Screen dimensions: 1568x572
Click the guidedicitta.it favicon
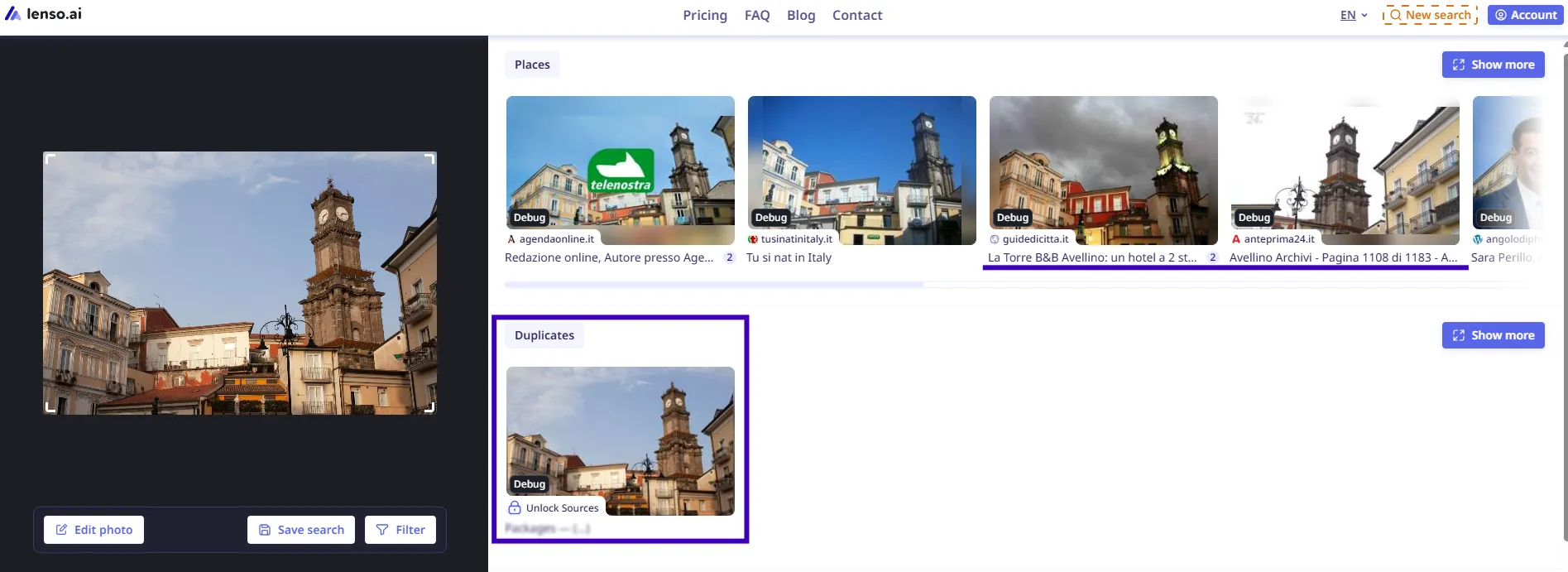(995, 239)
